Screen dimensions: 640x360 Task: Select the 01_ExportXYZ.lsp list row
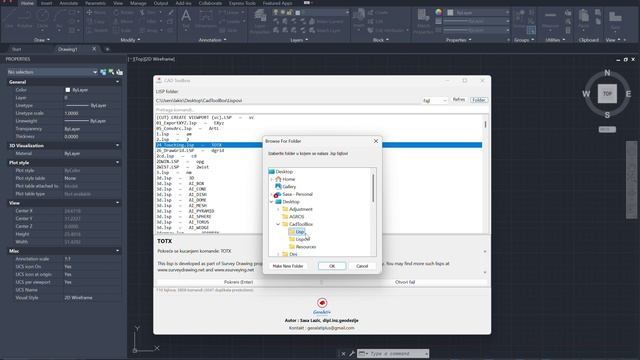tap(318, 123)
